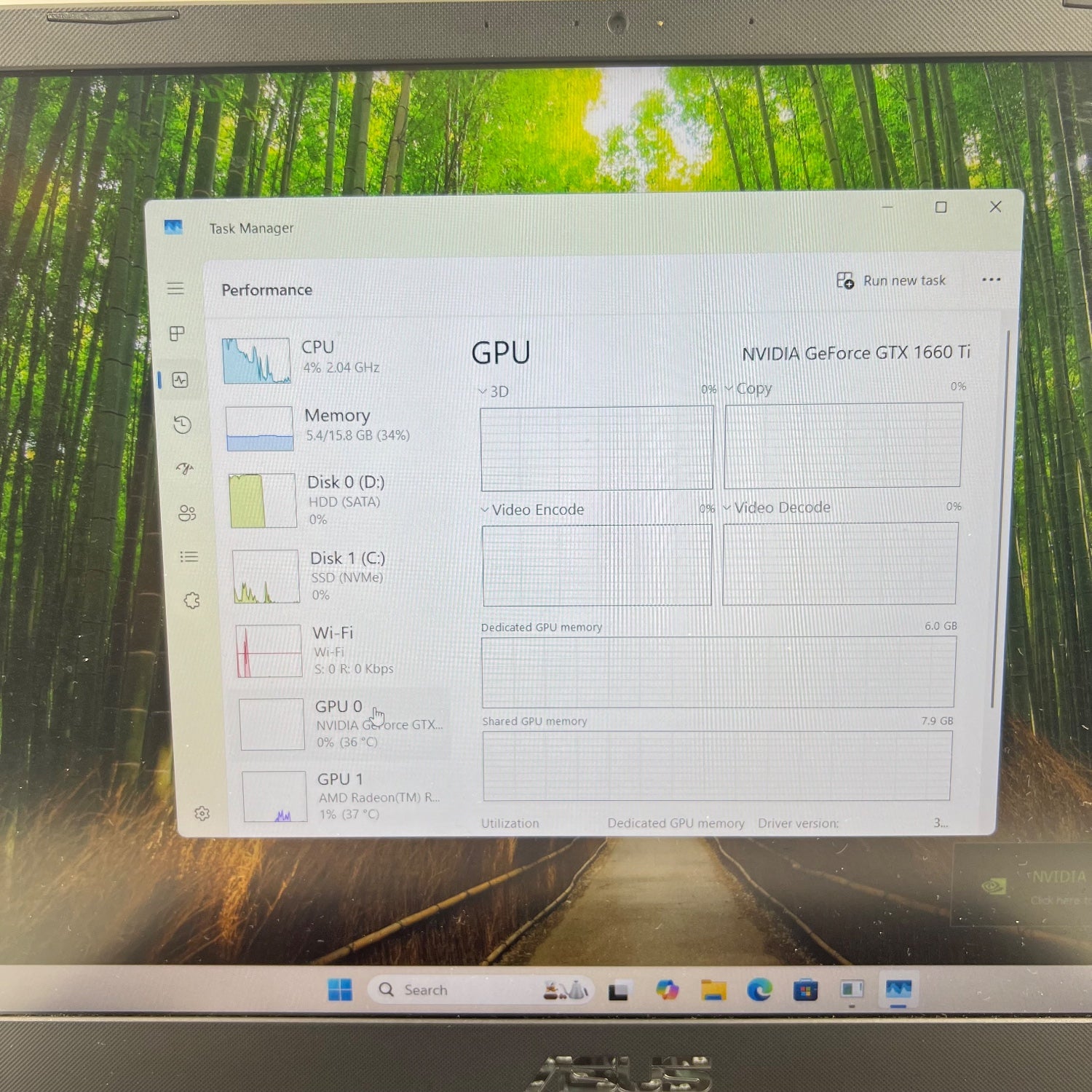1092x1092 pixels.
Task: Expand the Copy engine dropdown
Action: [748, 389]
